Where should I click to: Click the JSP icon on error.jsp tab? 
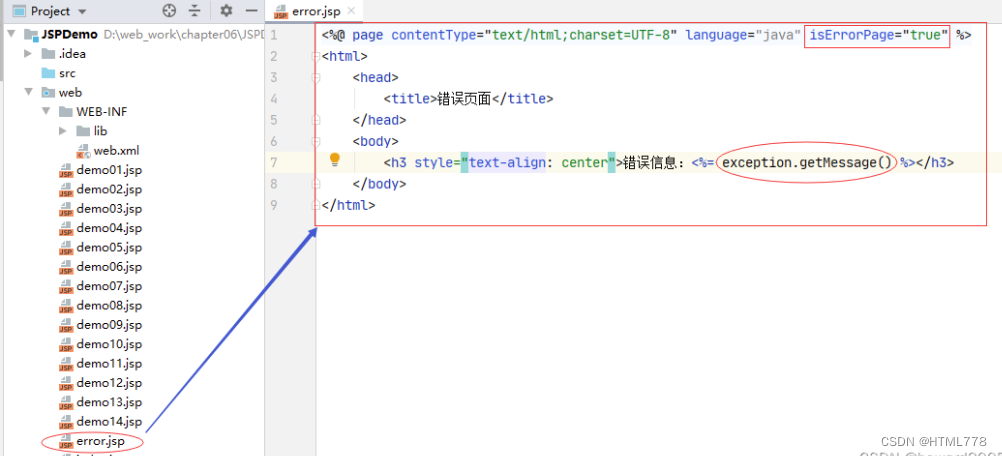coord(281,11)
